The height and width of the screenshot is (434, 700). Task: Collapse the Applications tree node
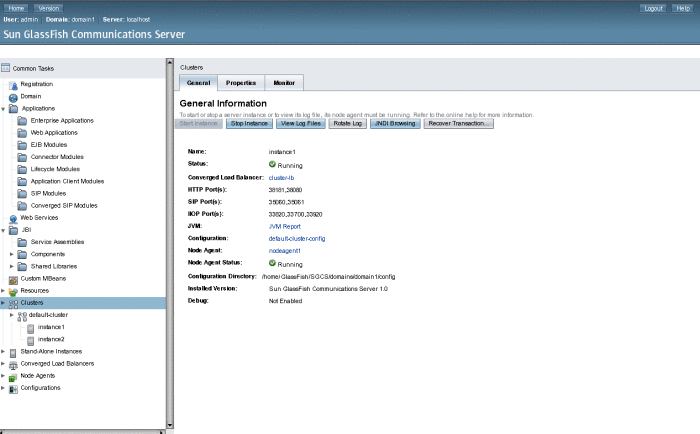pyautogui.click(x=3, y=108)
